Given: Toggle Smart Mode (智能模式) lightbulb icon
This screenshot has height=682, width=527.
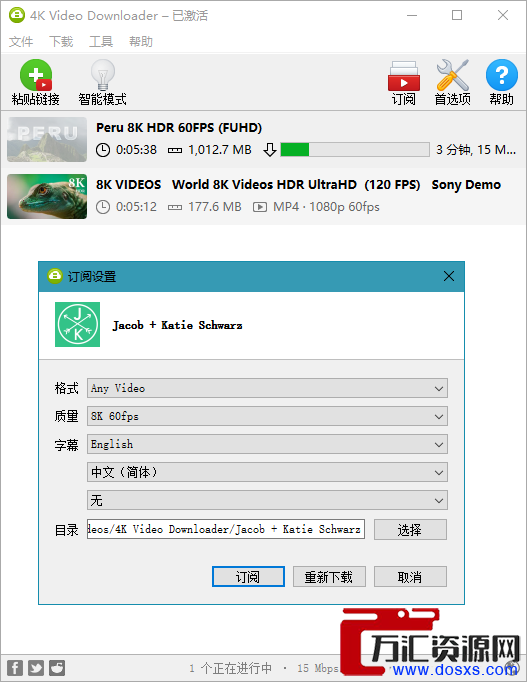Looking at the screenshot, I should (x=103, y=75).
